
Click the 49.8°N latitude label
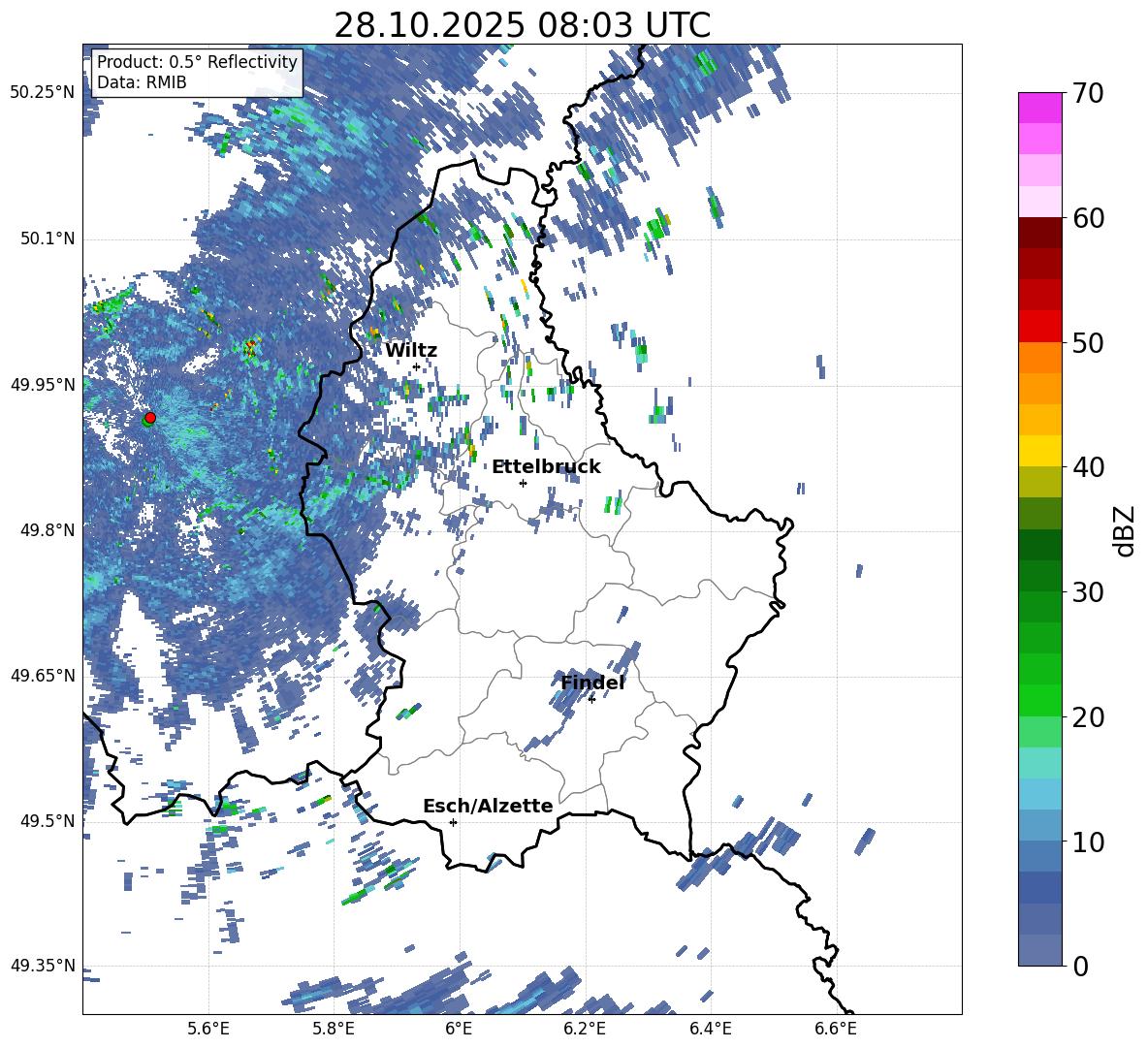coord(48,530)
